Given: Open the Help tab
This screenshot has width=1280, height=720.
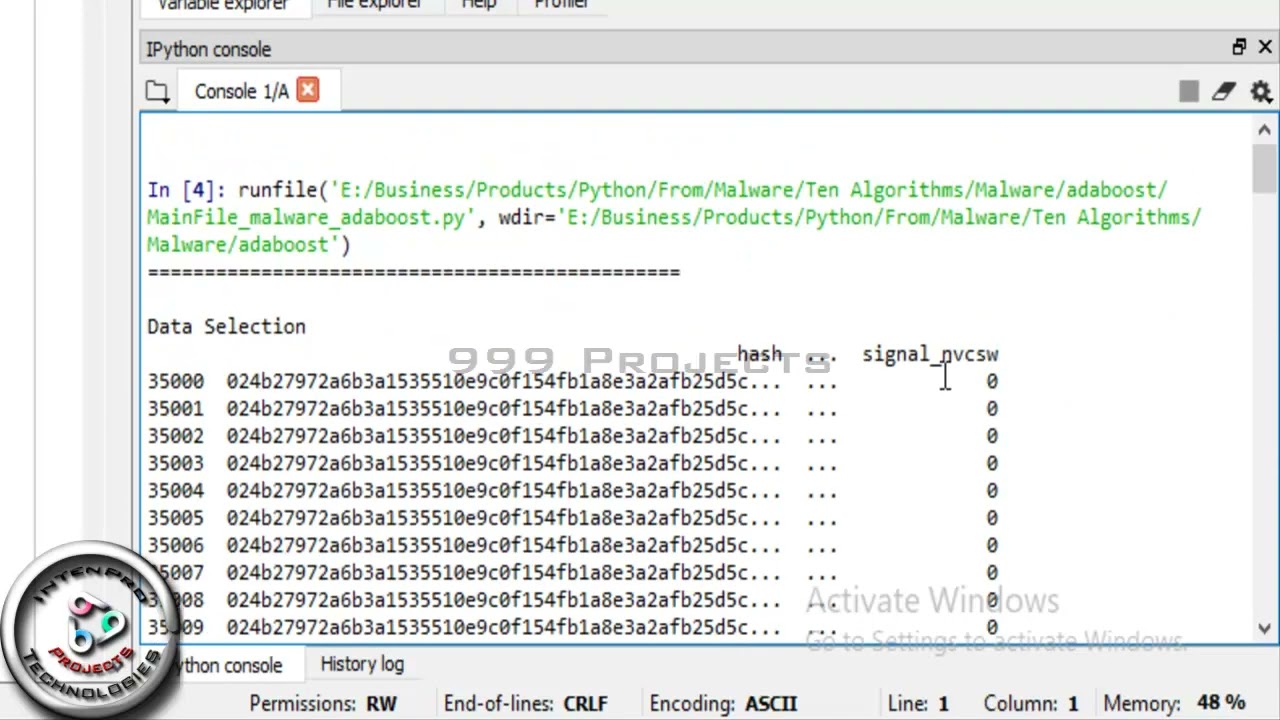Looking at the screenshot, I should (x=478, y=5).
